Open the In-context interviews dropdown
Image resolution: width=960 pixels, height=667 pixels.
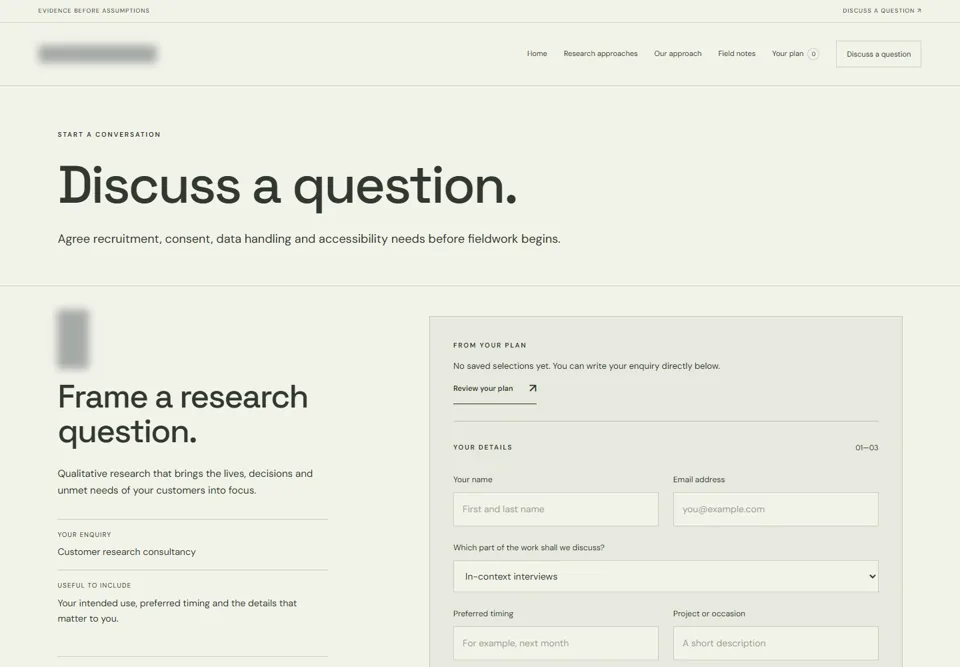pyautogui.click(x=666, y=576)
